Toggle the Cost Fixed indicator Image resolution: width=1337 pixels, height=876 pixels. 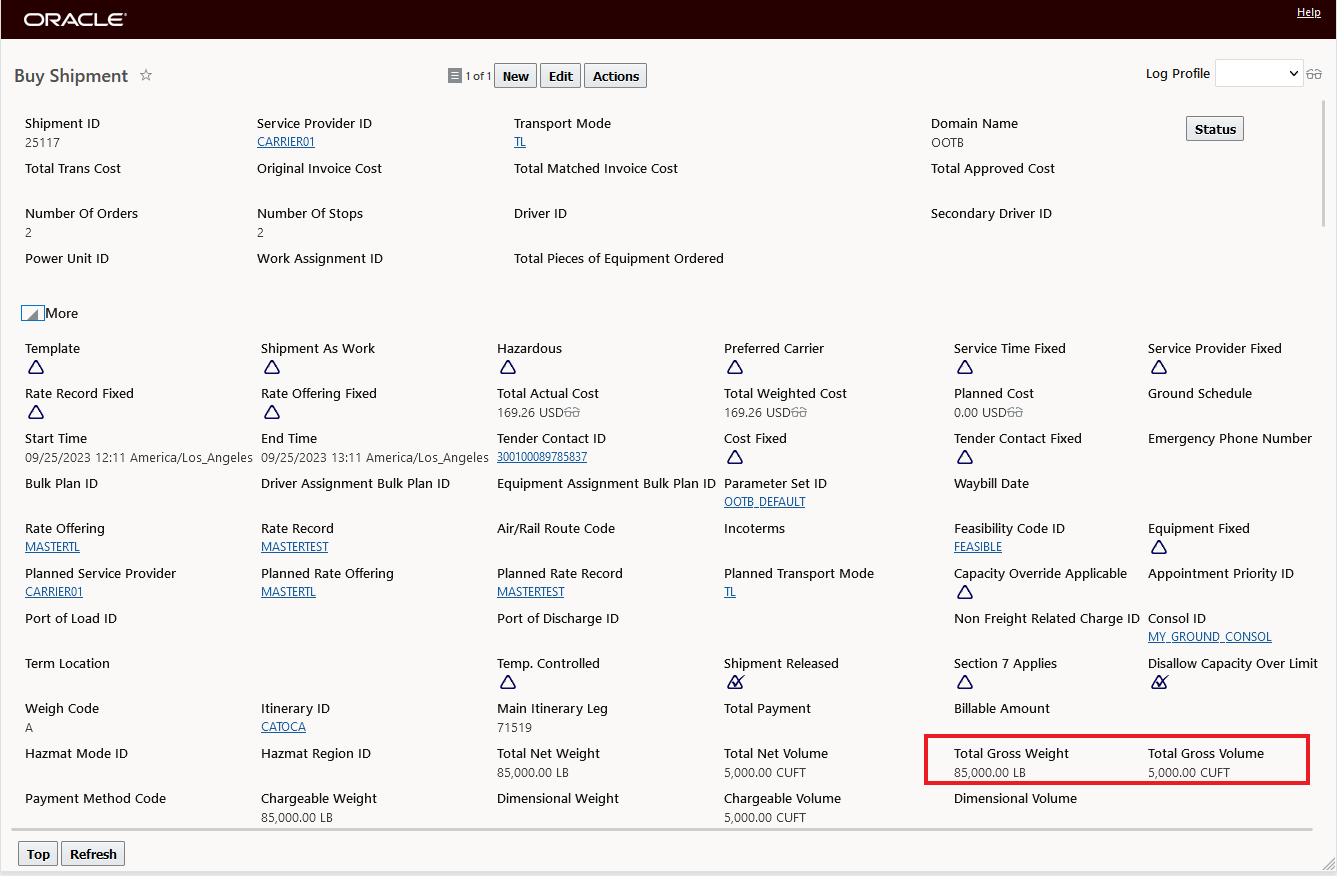coord(735,457)
